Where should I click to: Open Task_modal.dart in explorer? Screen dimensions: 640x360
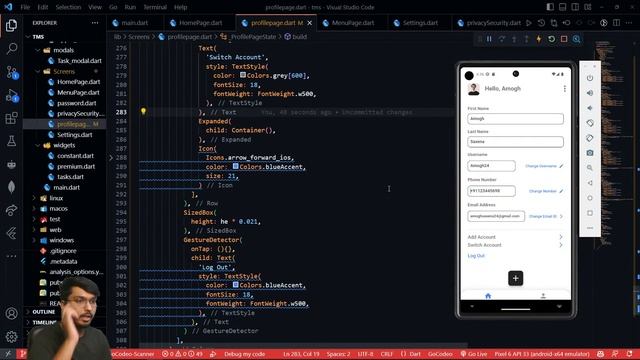(x=79, y=61)
